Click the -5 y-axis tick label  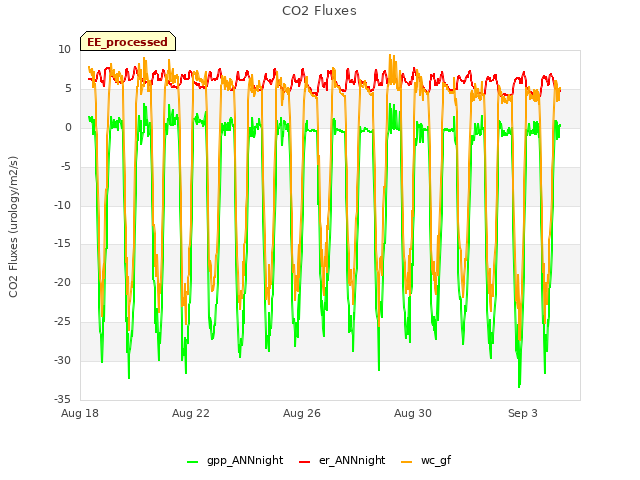[65, 167]
